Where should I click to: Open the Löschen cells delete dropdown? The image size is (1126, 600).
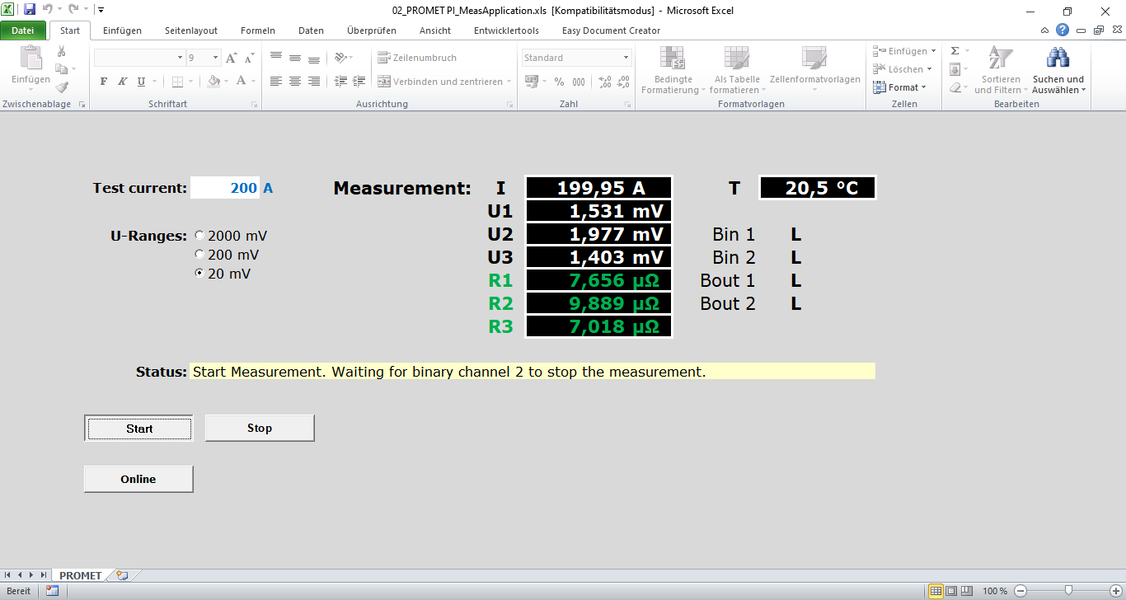click(x=902, y=70)
